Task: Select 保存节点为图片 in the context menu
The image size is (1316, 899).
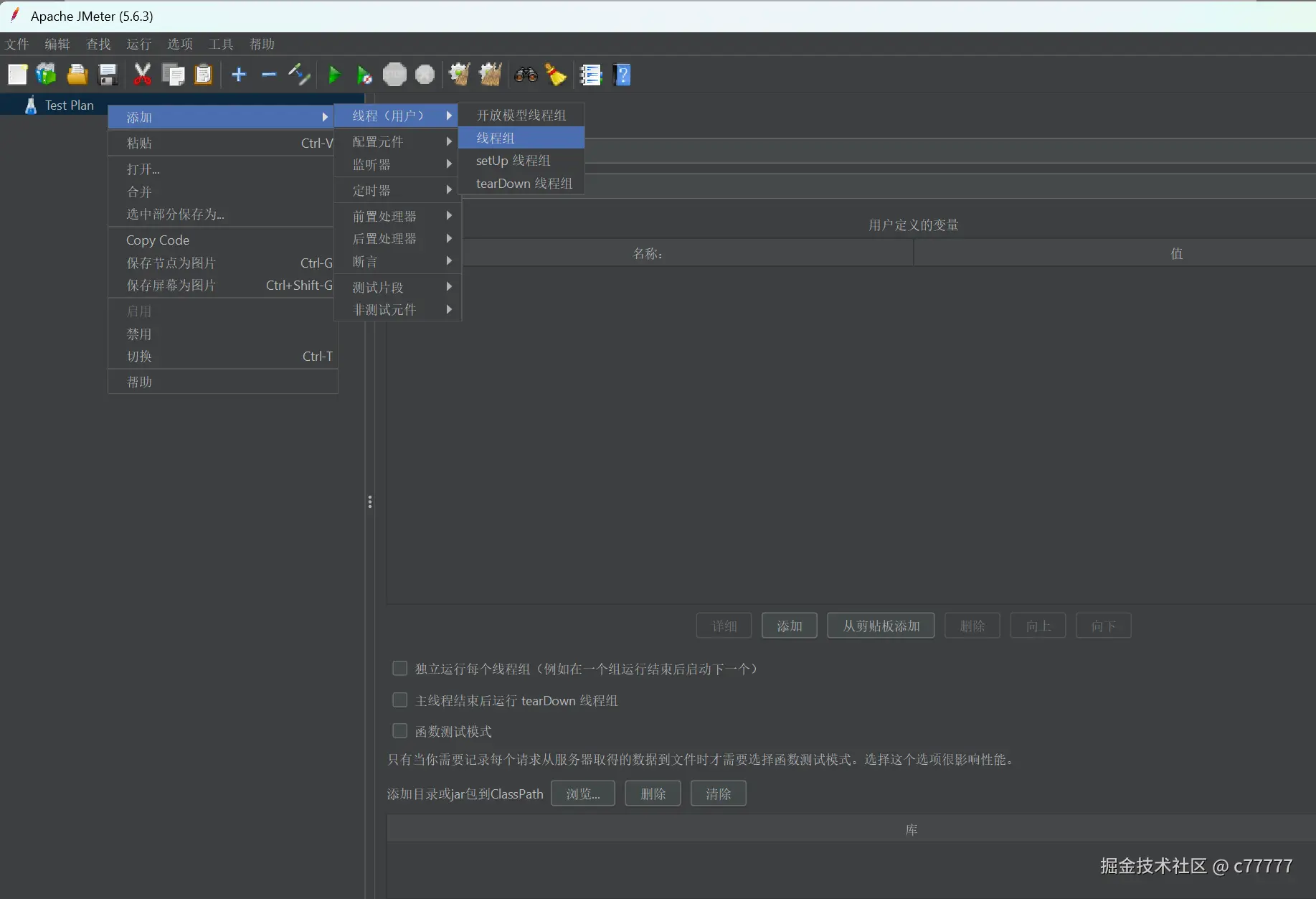Action: coord(222,263)
